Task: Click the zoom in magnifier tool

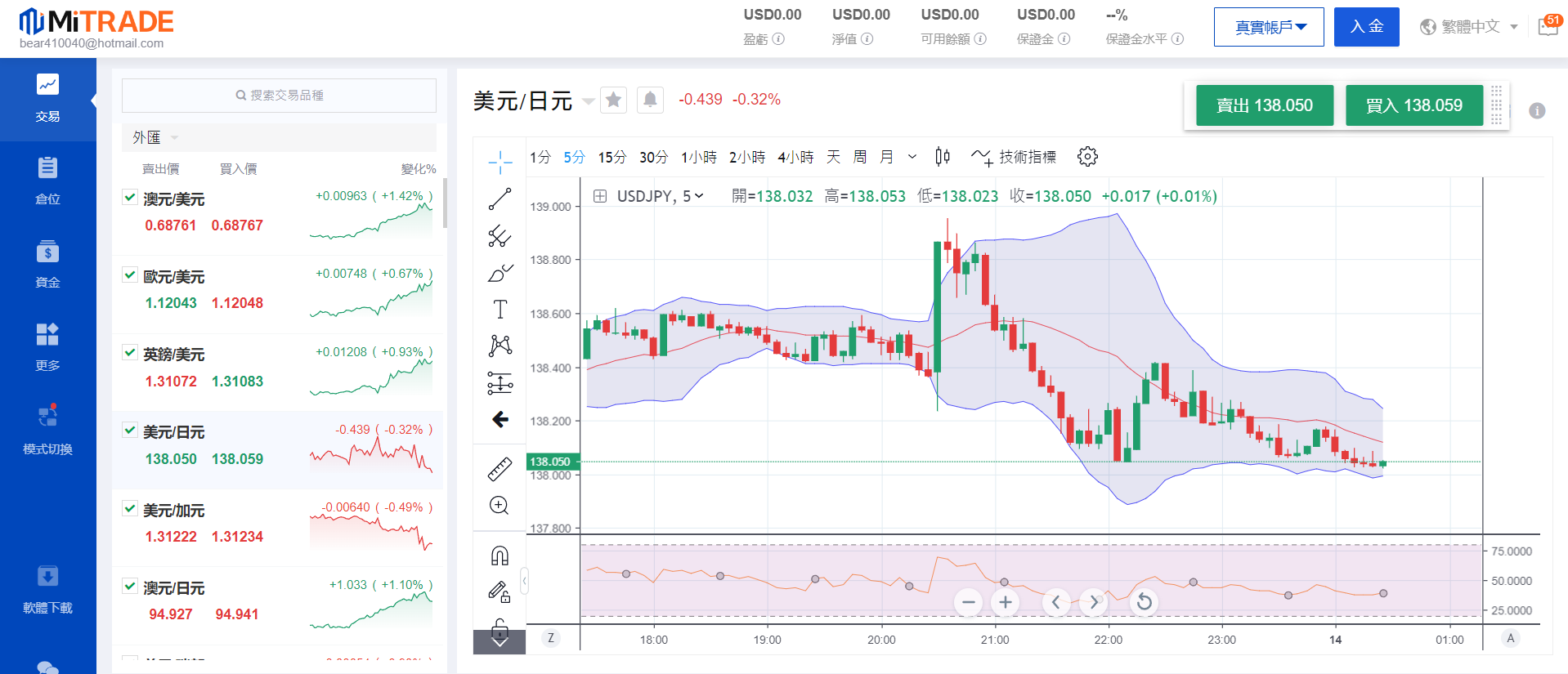Action: [x=500, y=506]
